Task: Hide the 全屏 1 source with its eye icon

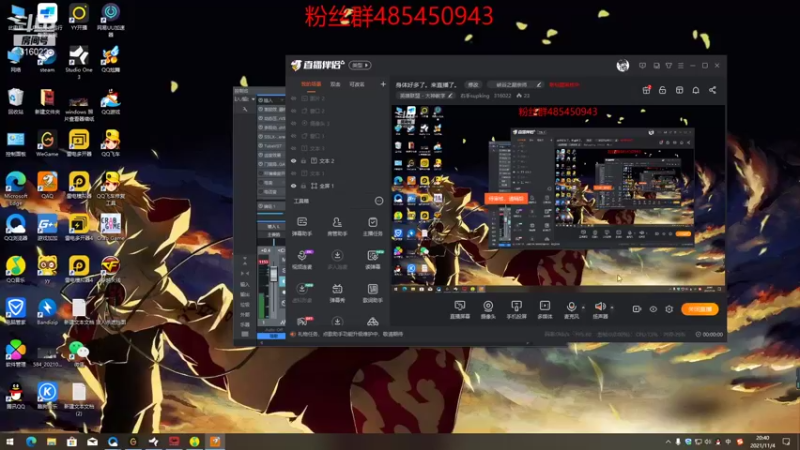Action: coord(293,186)
